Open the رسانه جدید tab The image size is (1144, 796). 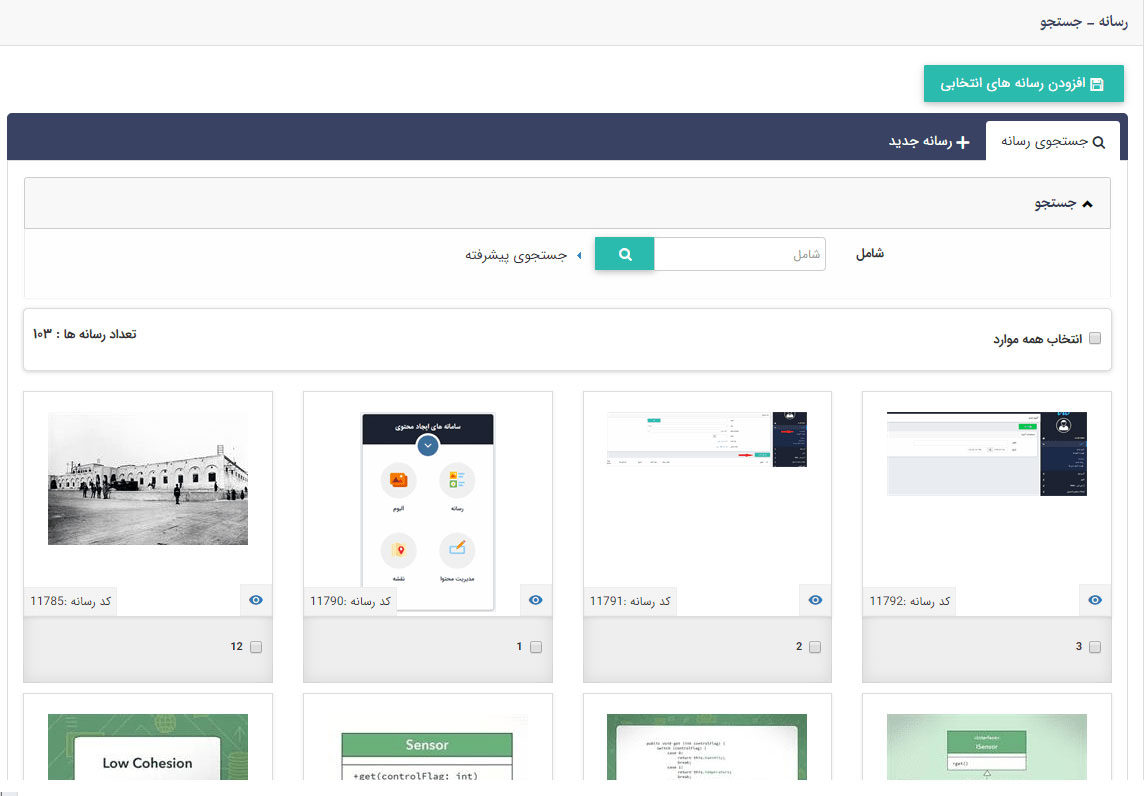coord(929,142)
